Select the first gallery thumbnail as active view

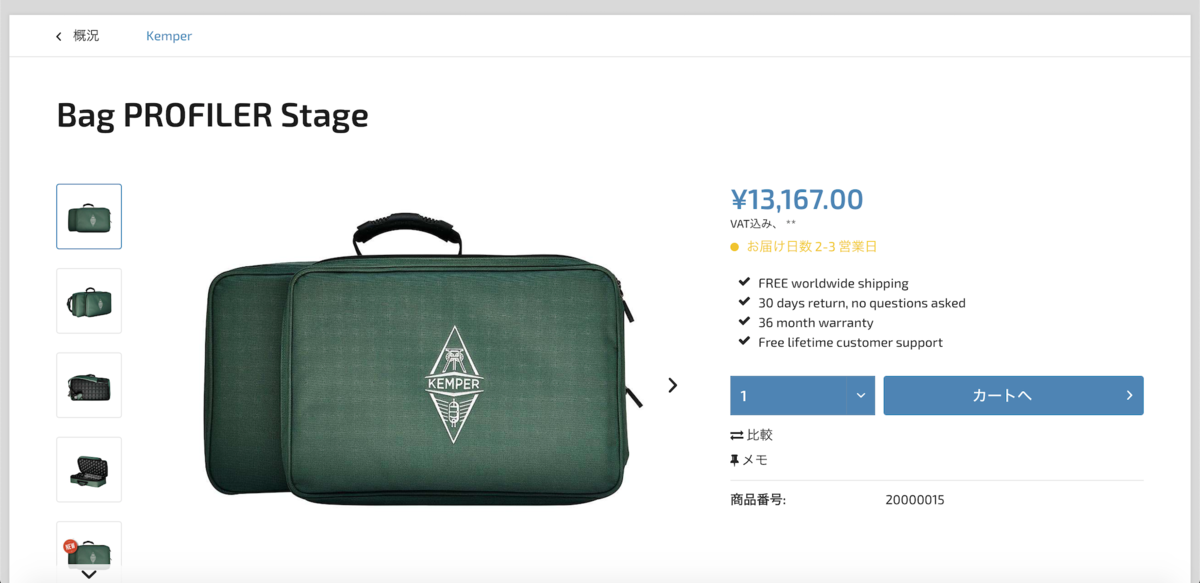(88, 216)
